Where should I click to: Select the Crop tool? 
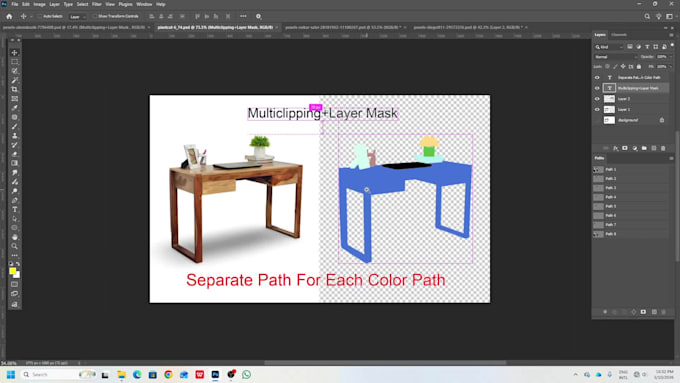[x=14, y=89]
